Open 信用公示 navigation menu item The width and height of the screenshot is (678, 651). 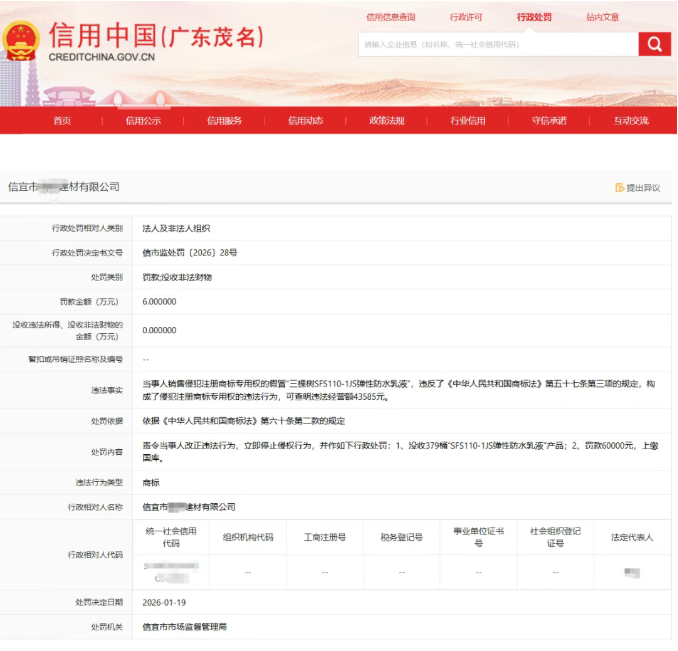tap(143, 121)
